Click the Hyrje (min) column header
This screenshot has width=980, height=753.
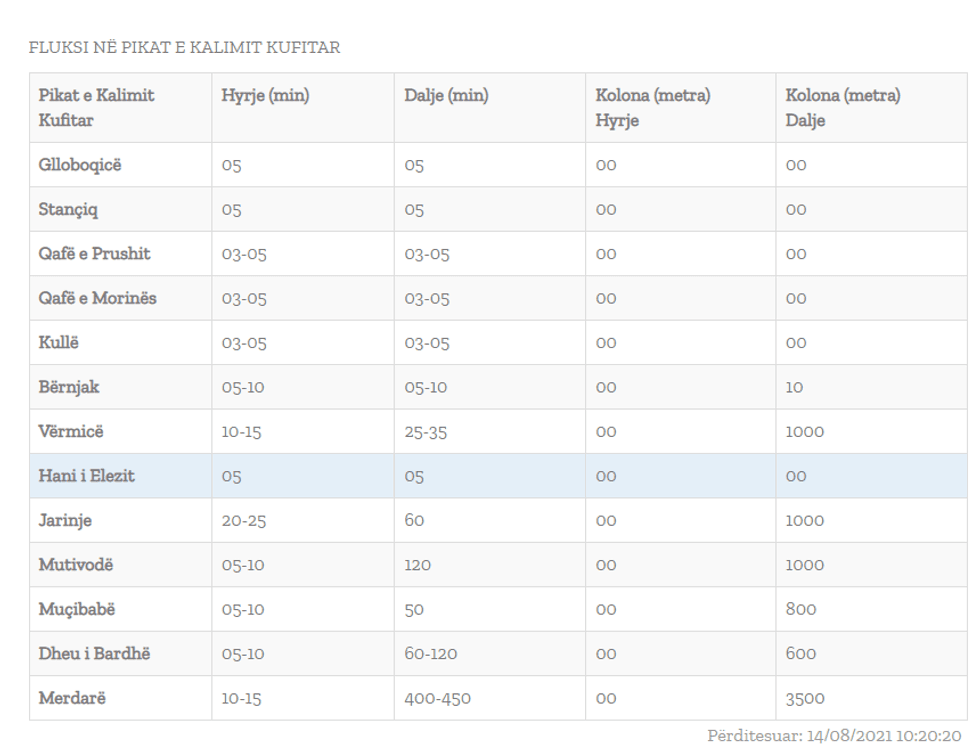(x=265, y=96)
